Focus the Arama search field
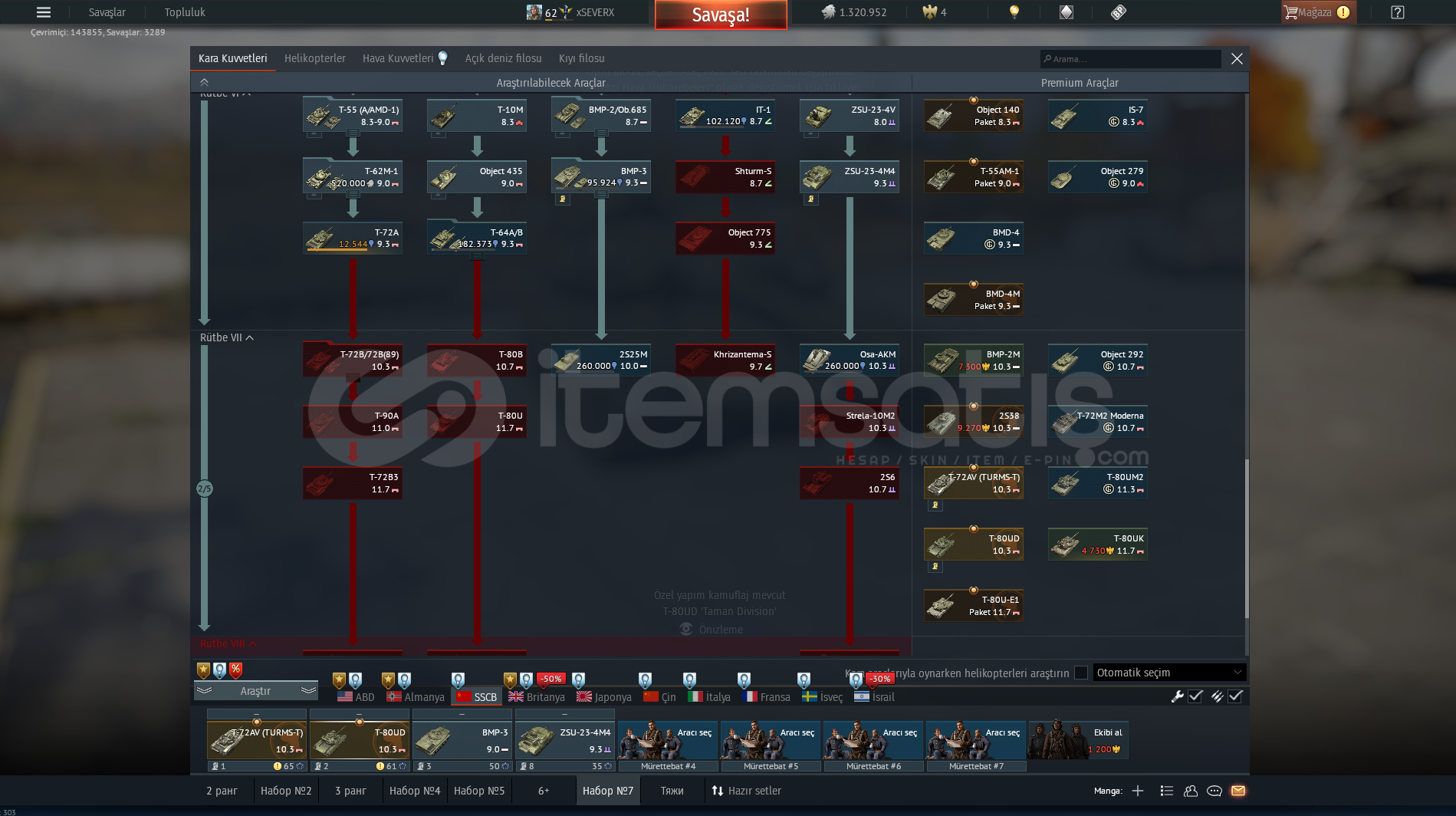The height and width of the screenshot is (816, 1456). click(1130, 59)
